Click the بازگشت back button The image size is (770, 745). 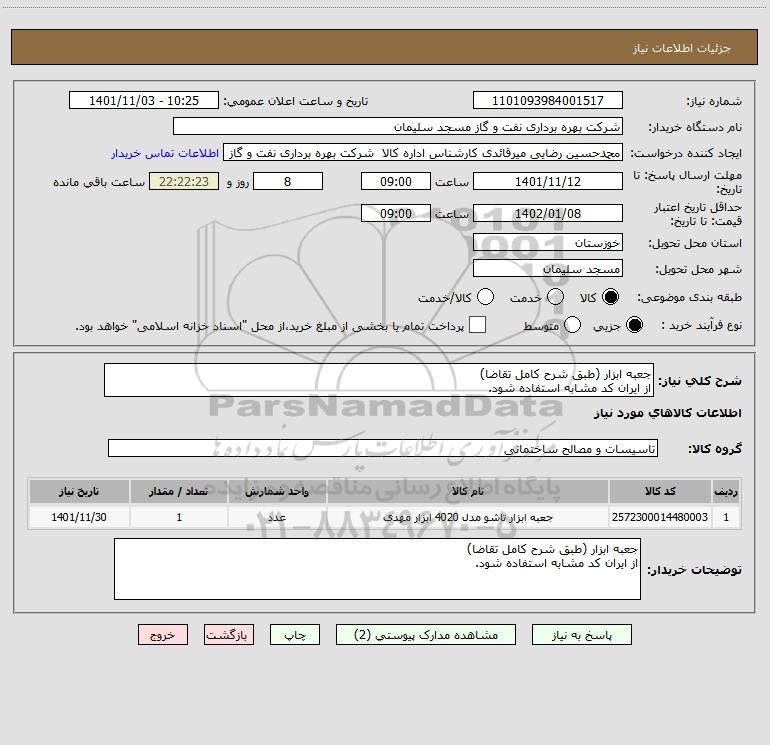tap(229, 635)
